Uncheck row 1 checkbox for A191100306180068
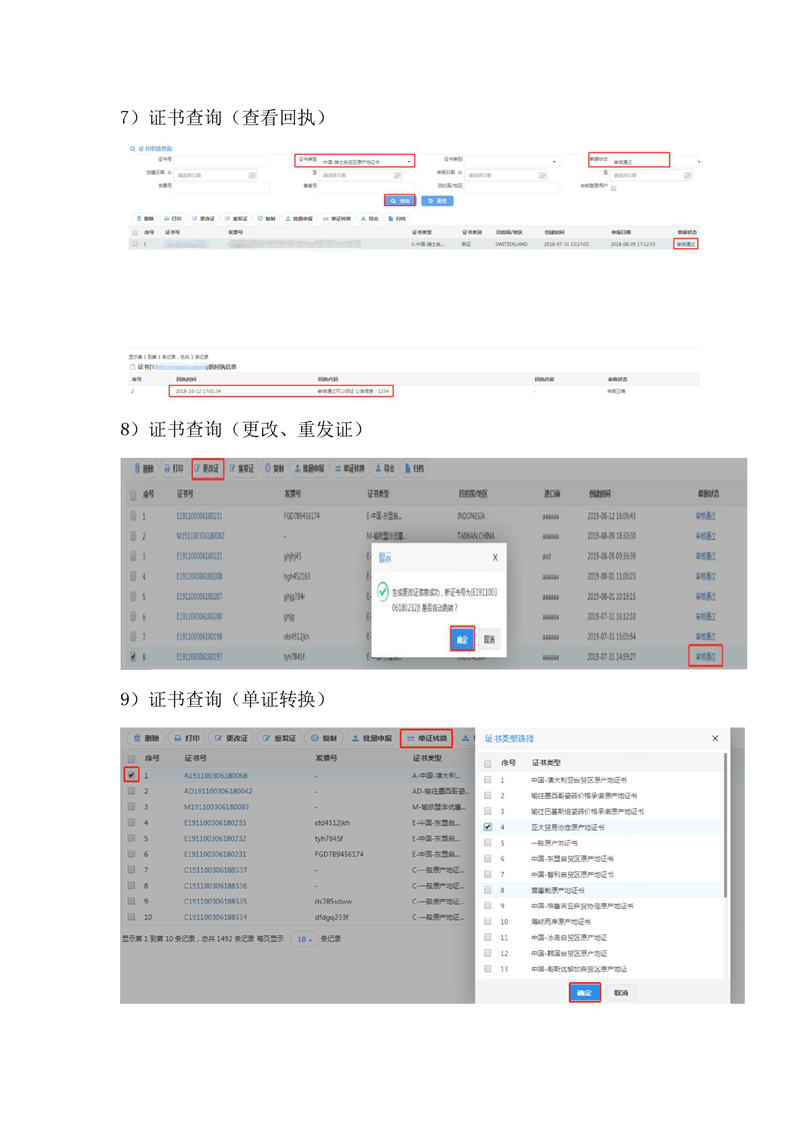Viewport: 793px width, 1122px height. click(x=131, y=775)
